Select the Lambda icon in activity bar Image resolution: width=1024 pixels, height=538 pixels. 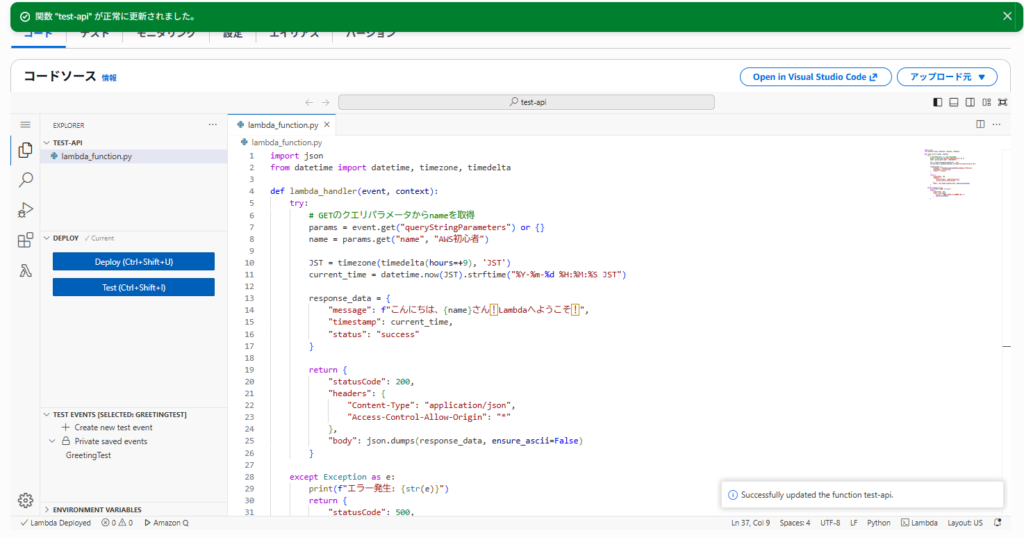pos(25,270)
